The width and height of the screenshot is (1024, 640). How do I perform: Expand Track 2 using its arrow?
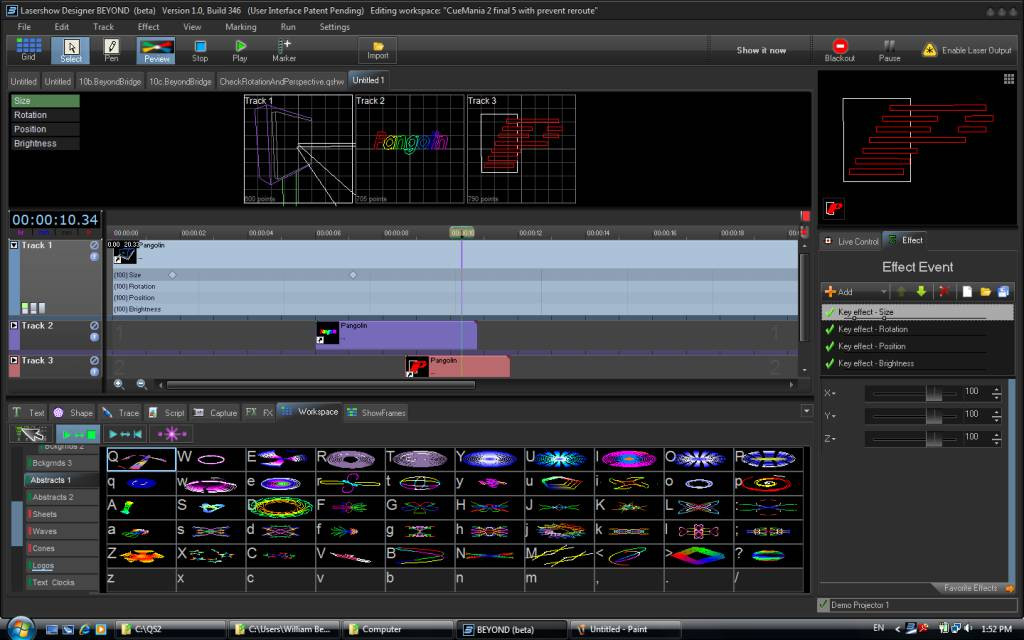click(x=14, y=326)
